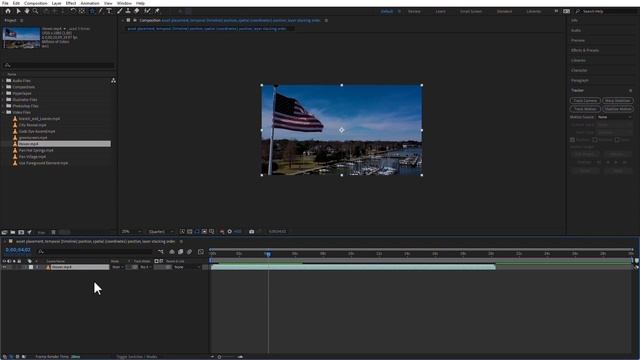The width and height of the screenshot is (640, 360).
Task: Select the Pan Behind anchor point tool
Action: click(82, 11)
